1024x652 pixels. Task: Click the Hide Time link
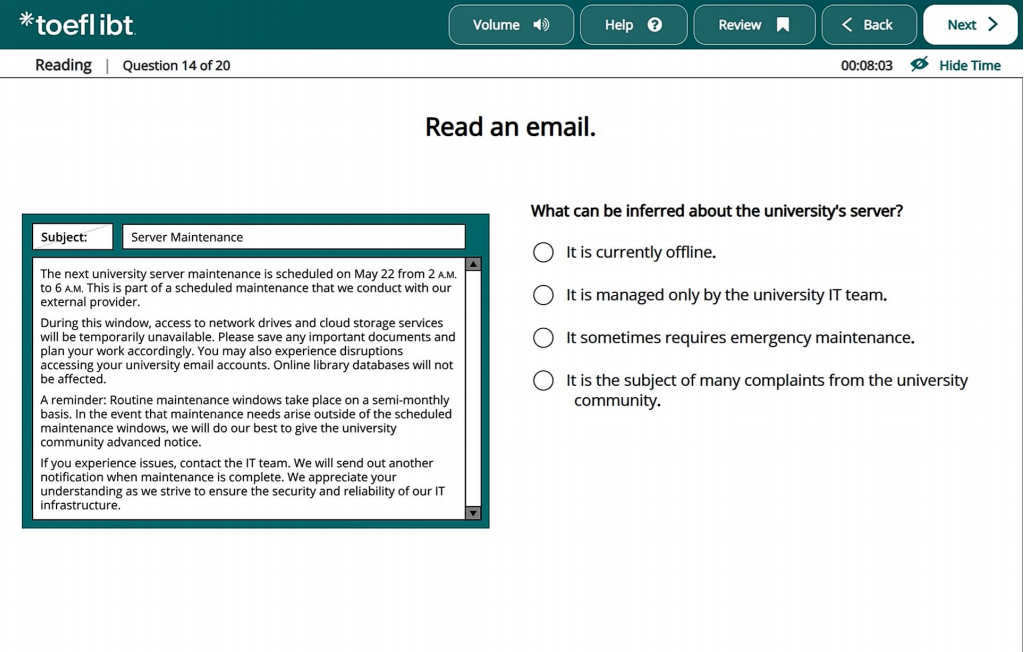coord(970,65)
